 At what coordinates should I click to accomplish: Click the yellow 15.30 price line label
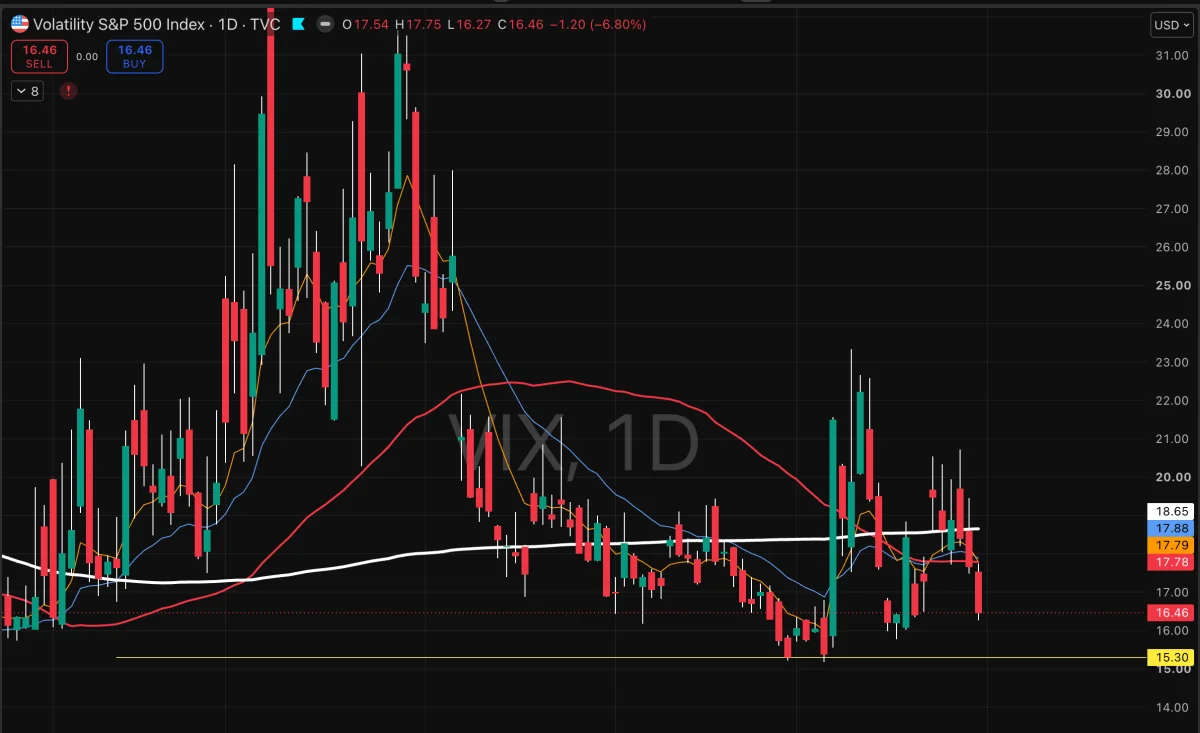(x=1172, y=657)
